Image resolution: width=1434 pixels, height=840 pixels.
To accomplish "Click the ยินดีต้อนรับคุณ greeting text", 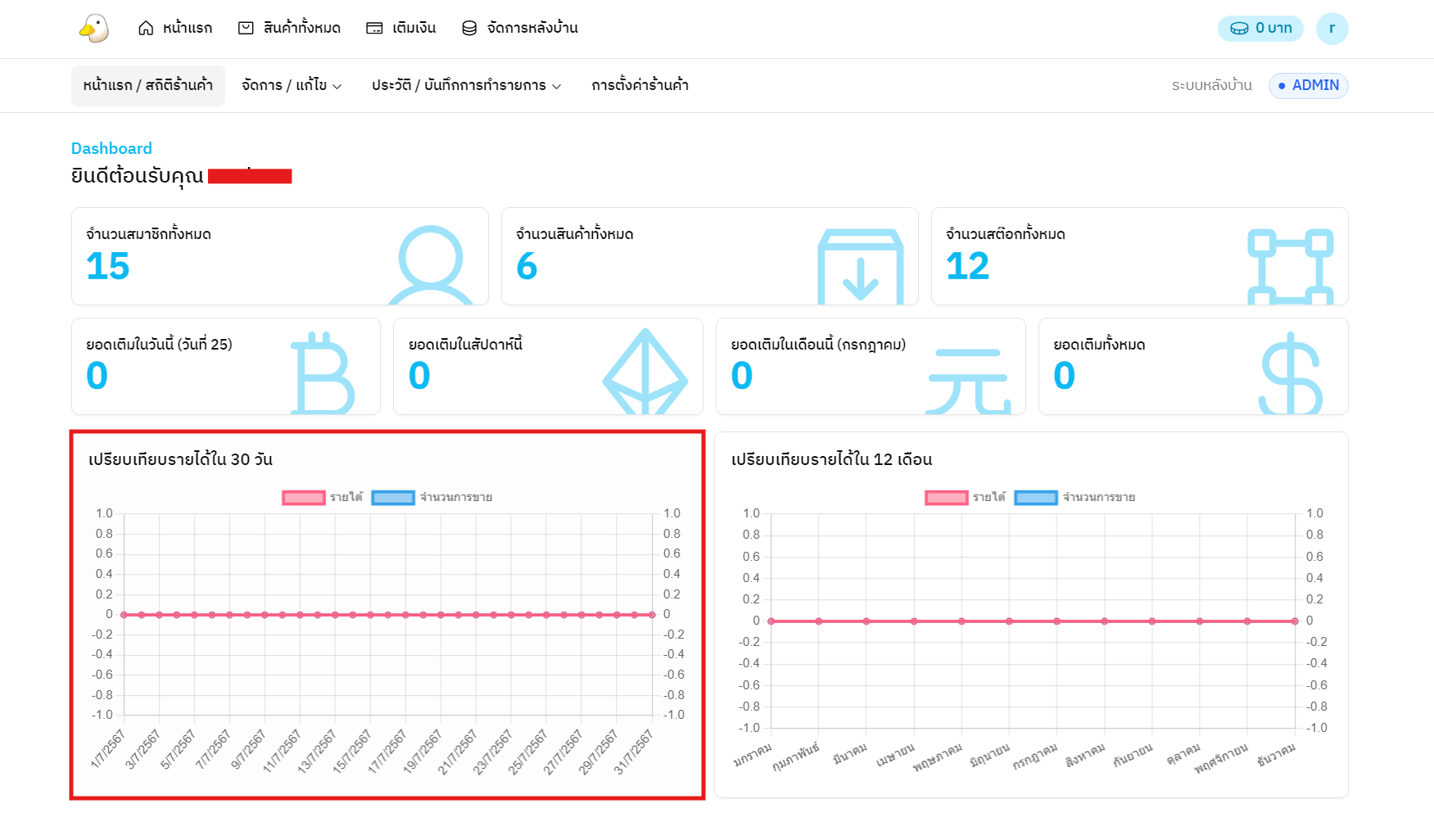I will coord(138,175).
